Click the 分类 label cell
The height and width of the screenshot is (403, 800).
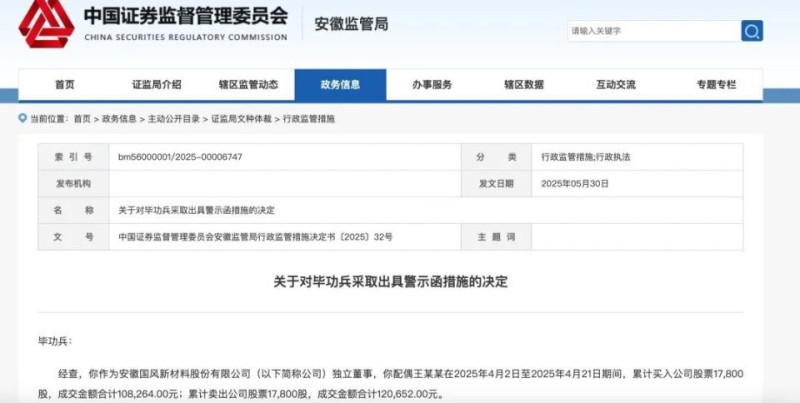(496, 157)
